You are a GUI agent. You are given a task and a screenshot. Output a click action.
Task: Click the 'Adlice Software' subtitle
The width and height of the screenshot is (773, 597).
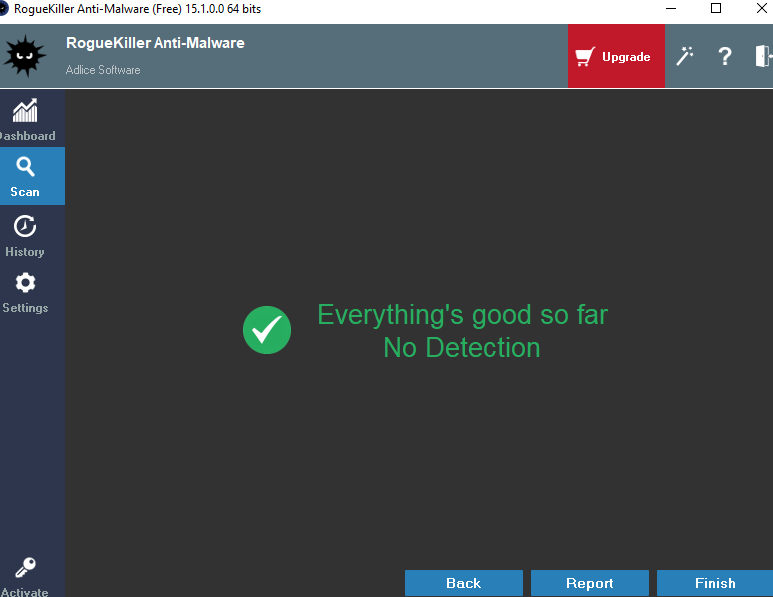pyautogui.click(x=103, y=70)
